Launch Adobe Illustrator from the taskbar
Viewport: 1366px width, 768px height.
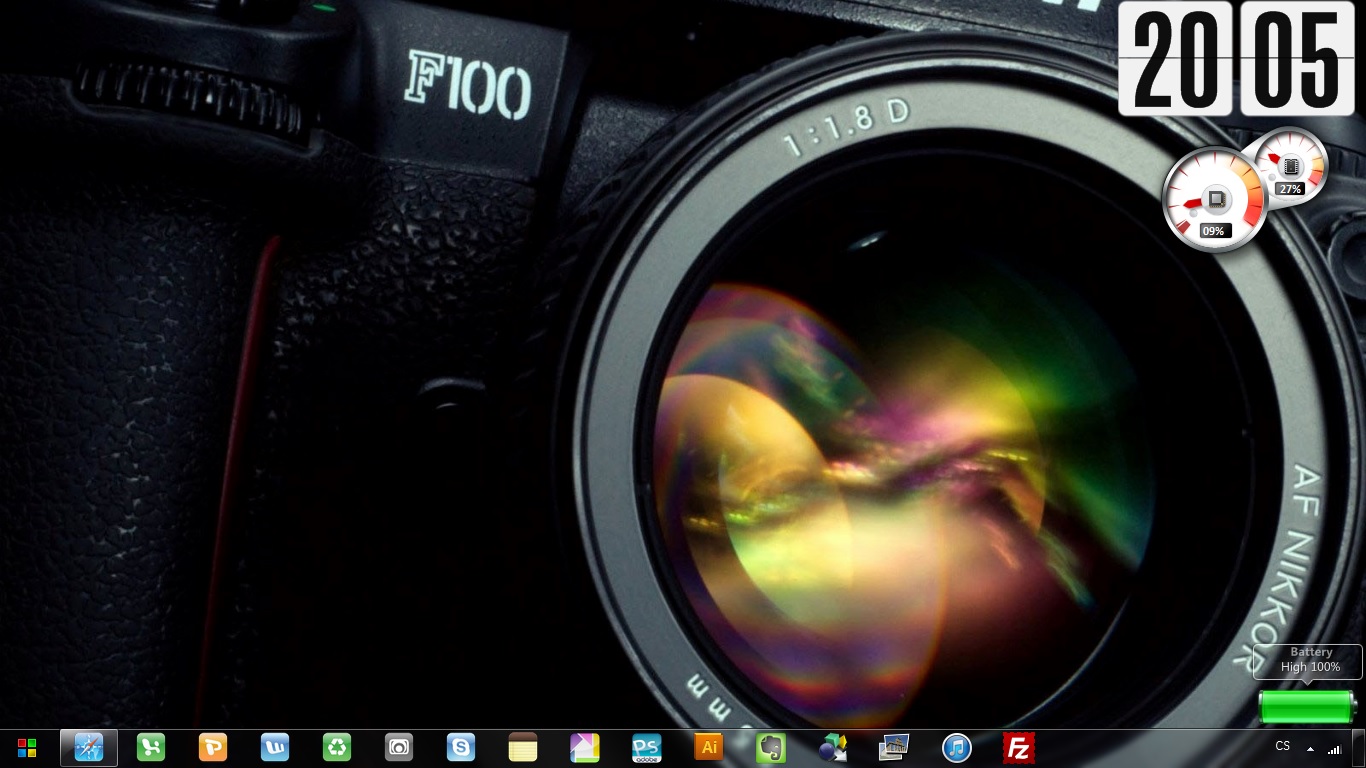click(x=709, y=748)
